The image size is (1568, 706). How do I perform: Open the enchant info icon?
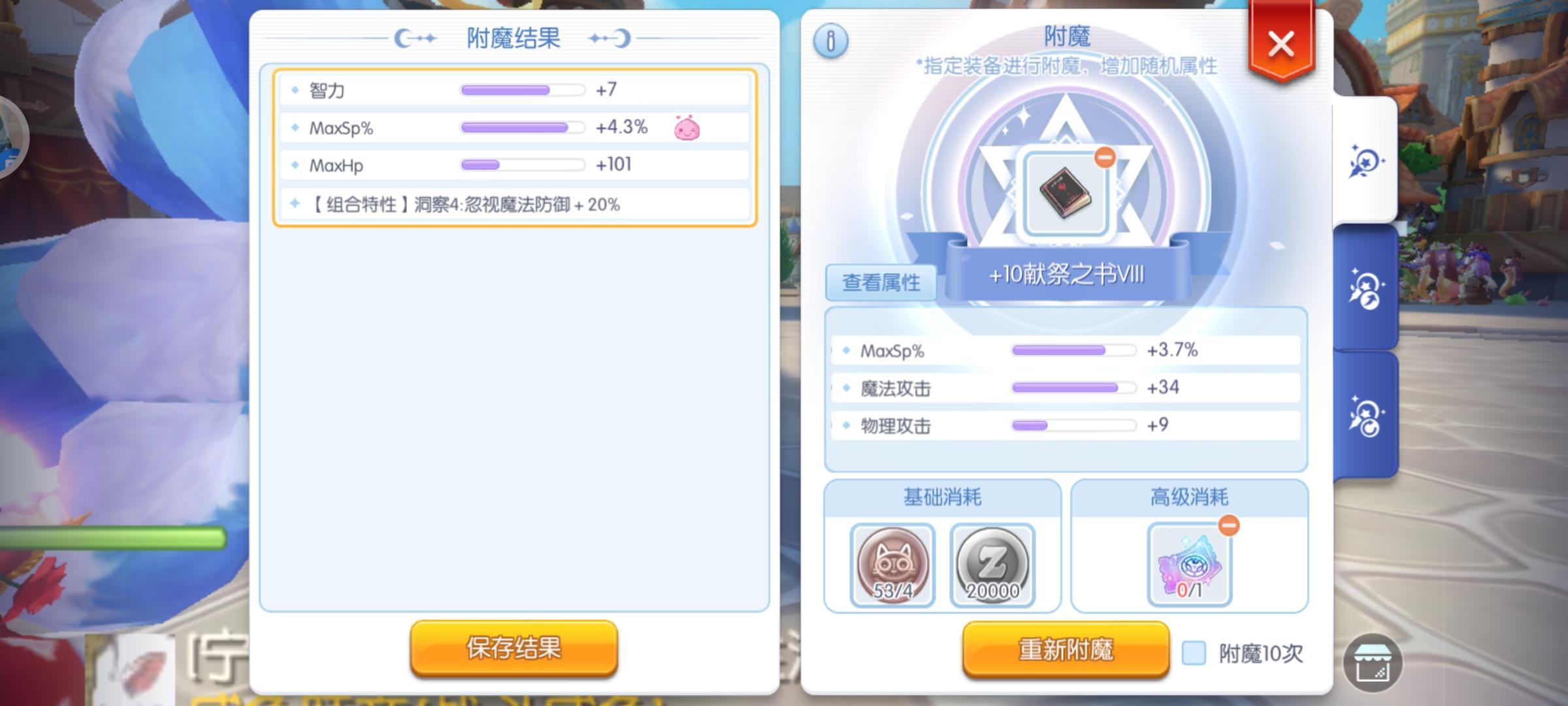pyautogui.click(x=830, y=41)
